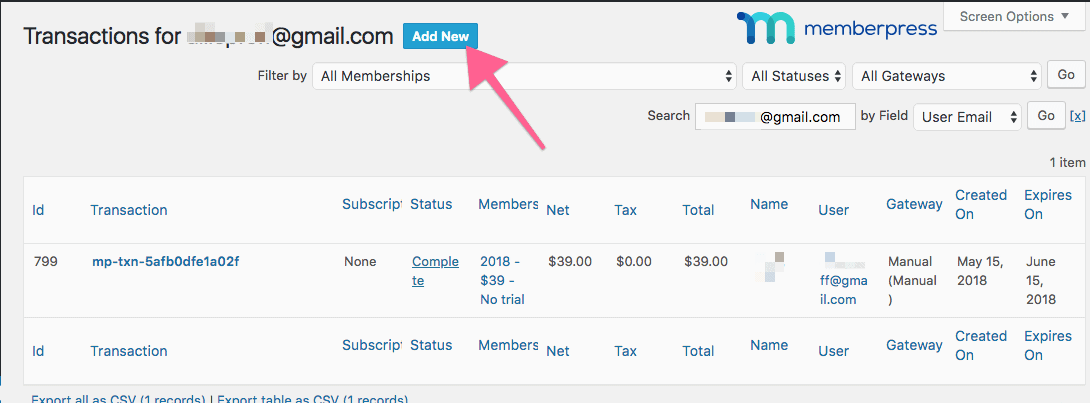Expand the Screen Options panel

[1013, 16]
